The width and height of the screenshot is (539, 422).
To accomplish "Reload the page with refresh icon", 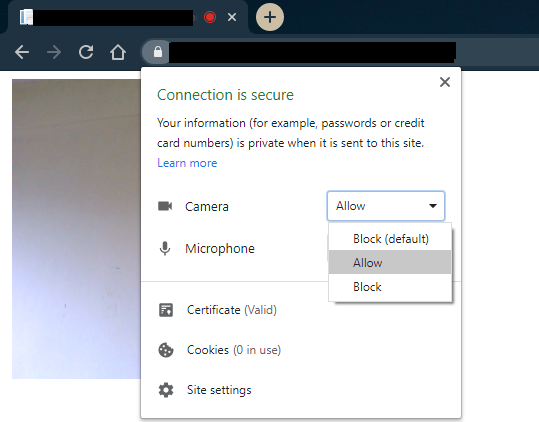I will point(86,52).
